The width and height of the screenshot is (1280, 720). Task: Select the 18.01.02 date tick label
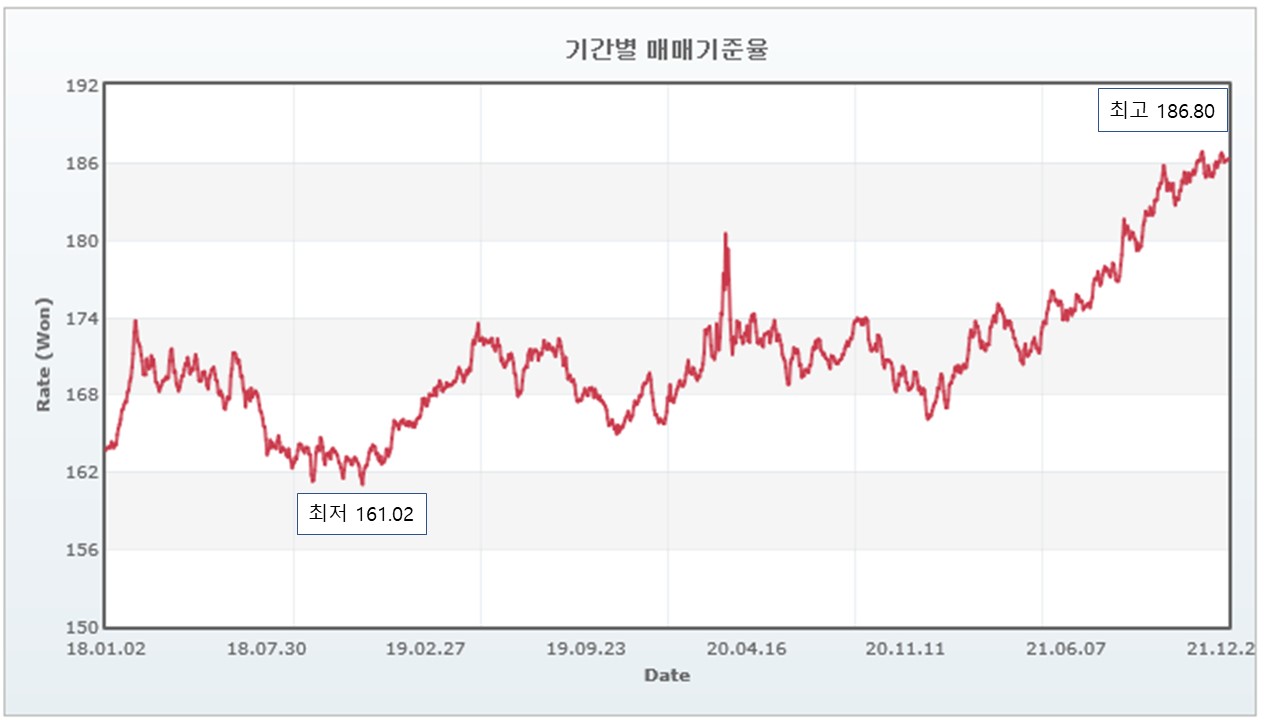click(x=104, y=647)
